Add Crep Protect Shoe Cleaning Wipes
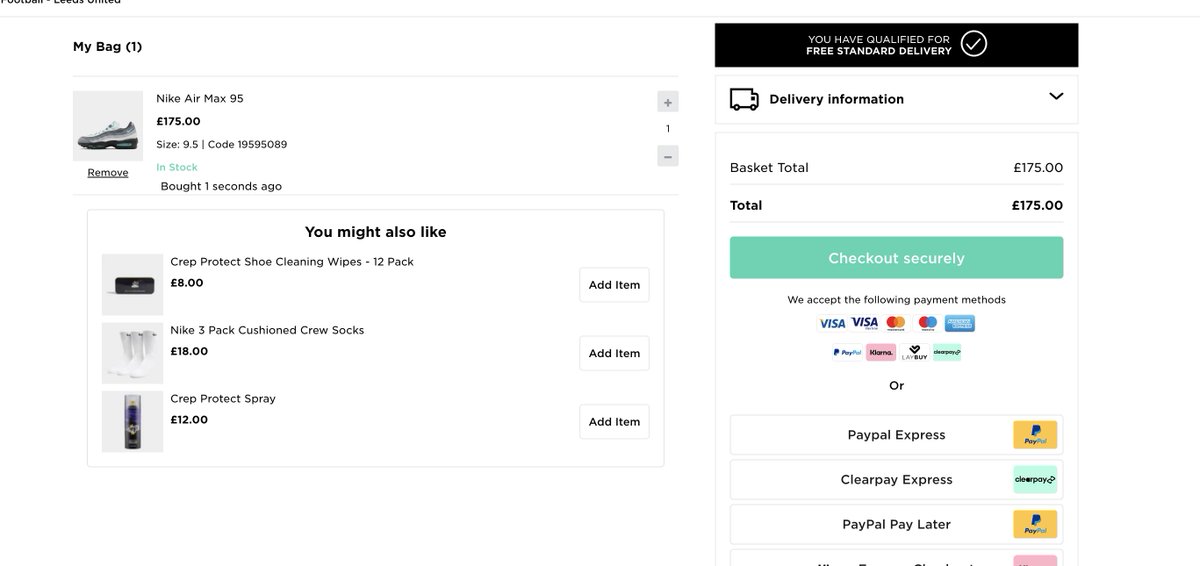The image size is (1200, 566). click(614, 285)
